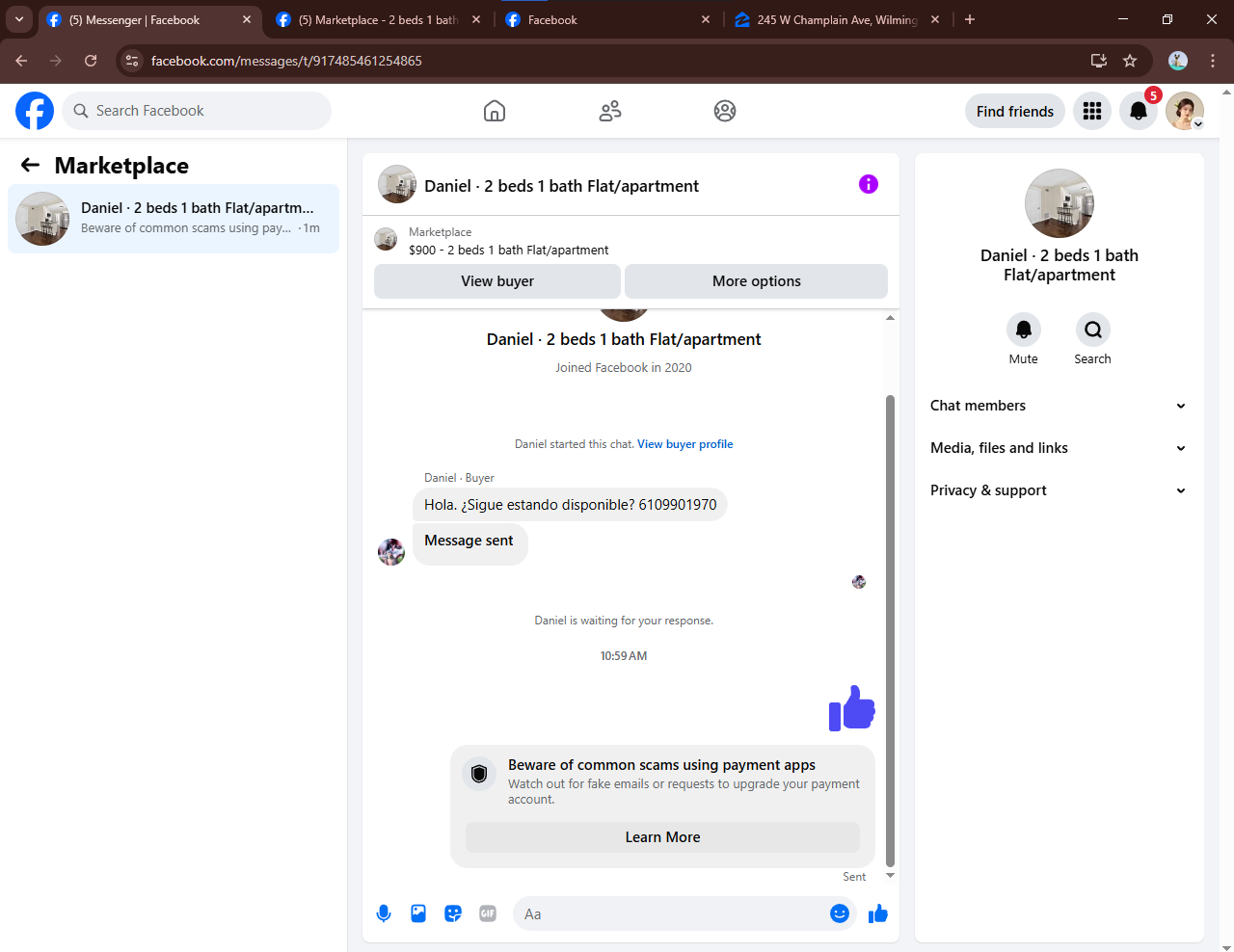
Task: Switch to 245 W Champlain Ave tab
Action: tap(837, 19)
